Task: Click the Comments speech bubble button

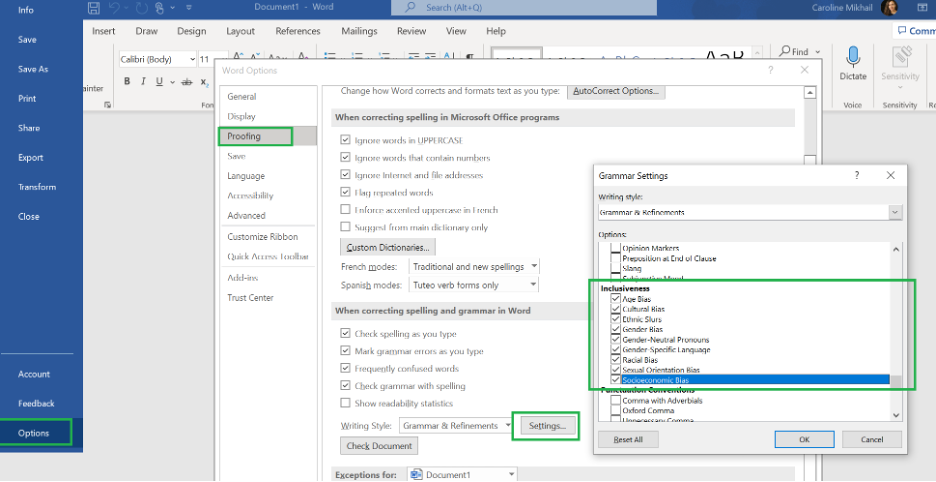Action: pyautogui.click(x=915, y=31)
